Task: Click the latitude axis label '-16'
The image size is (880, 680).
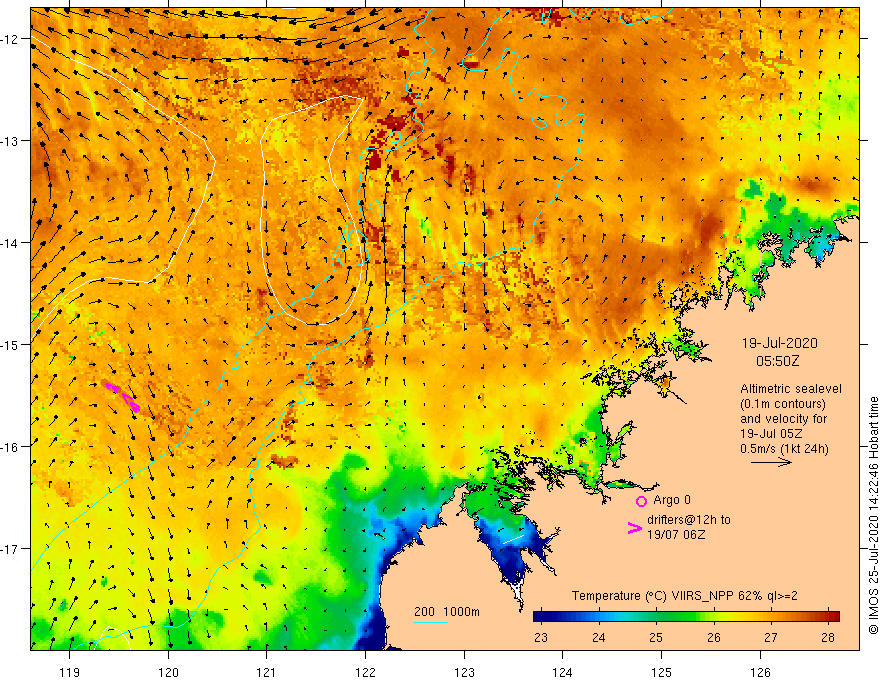Action: tap(11, 447)
